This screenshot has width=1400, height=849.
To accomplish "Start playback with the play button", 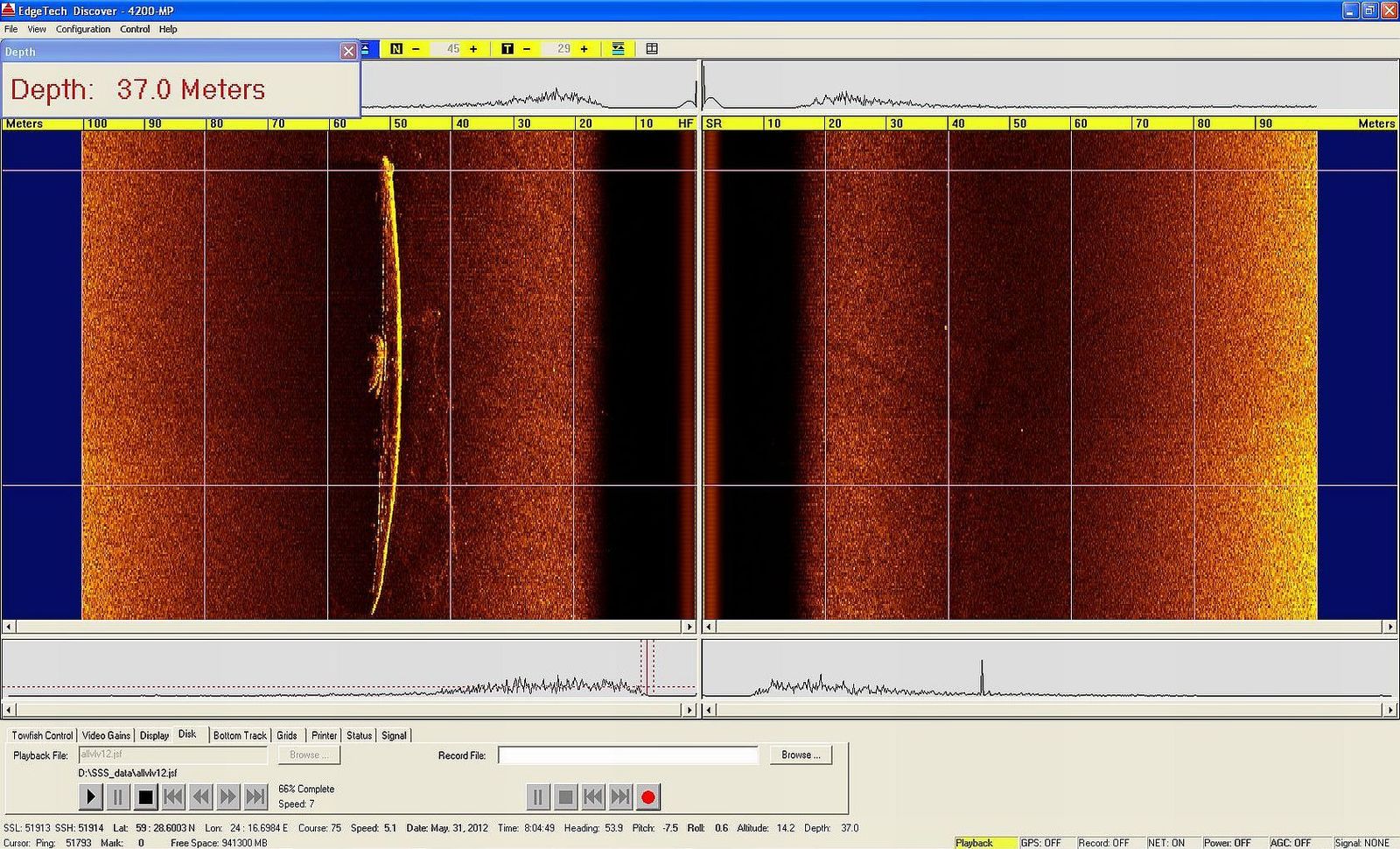I will [90, 796].
